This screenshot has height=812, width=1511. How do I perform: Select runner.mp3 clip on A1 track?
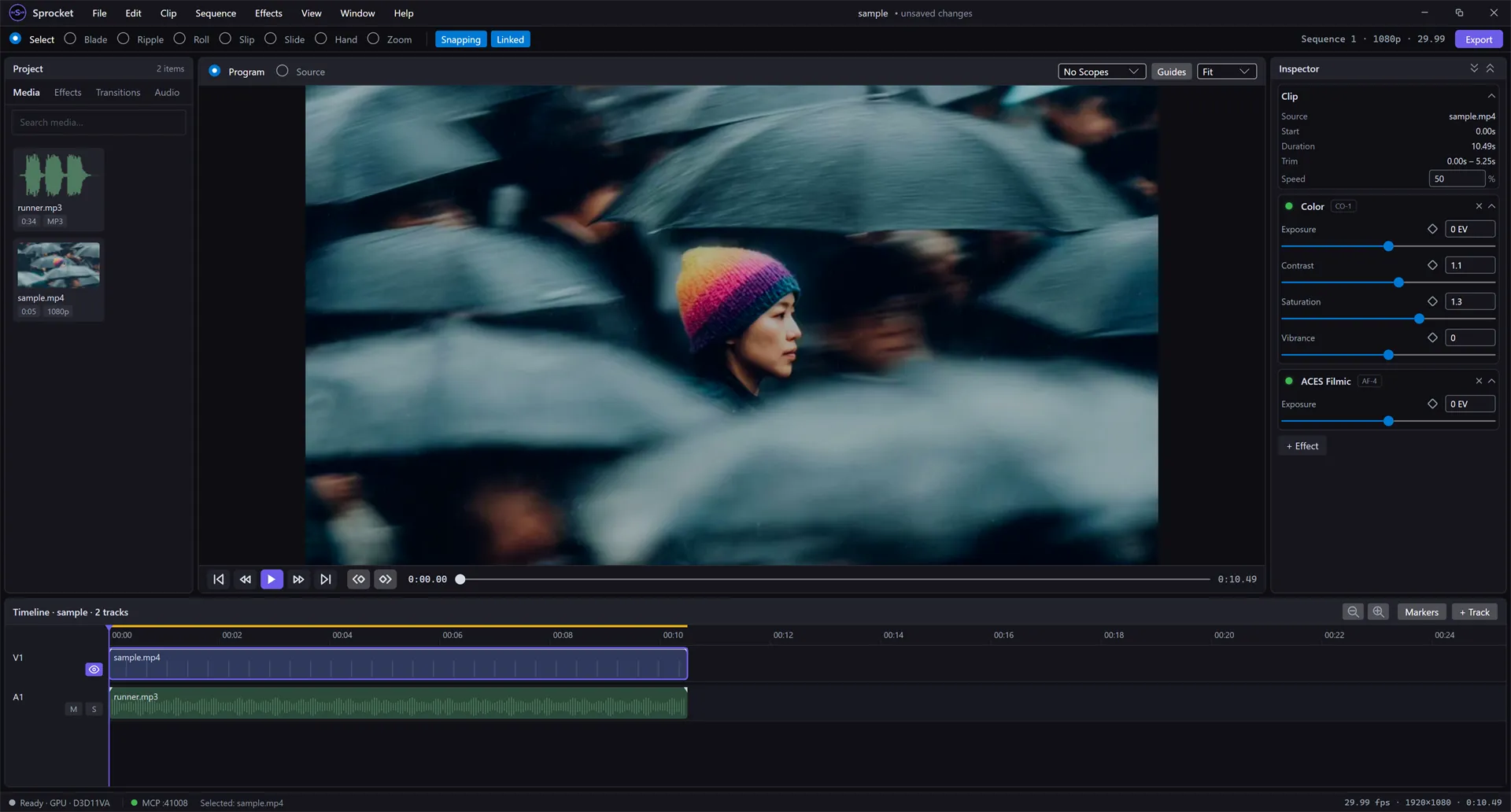tap(398, 703)
